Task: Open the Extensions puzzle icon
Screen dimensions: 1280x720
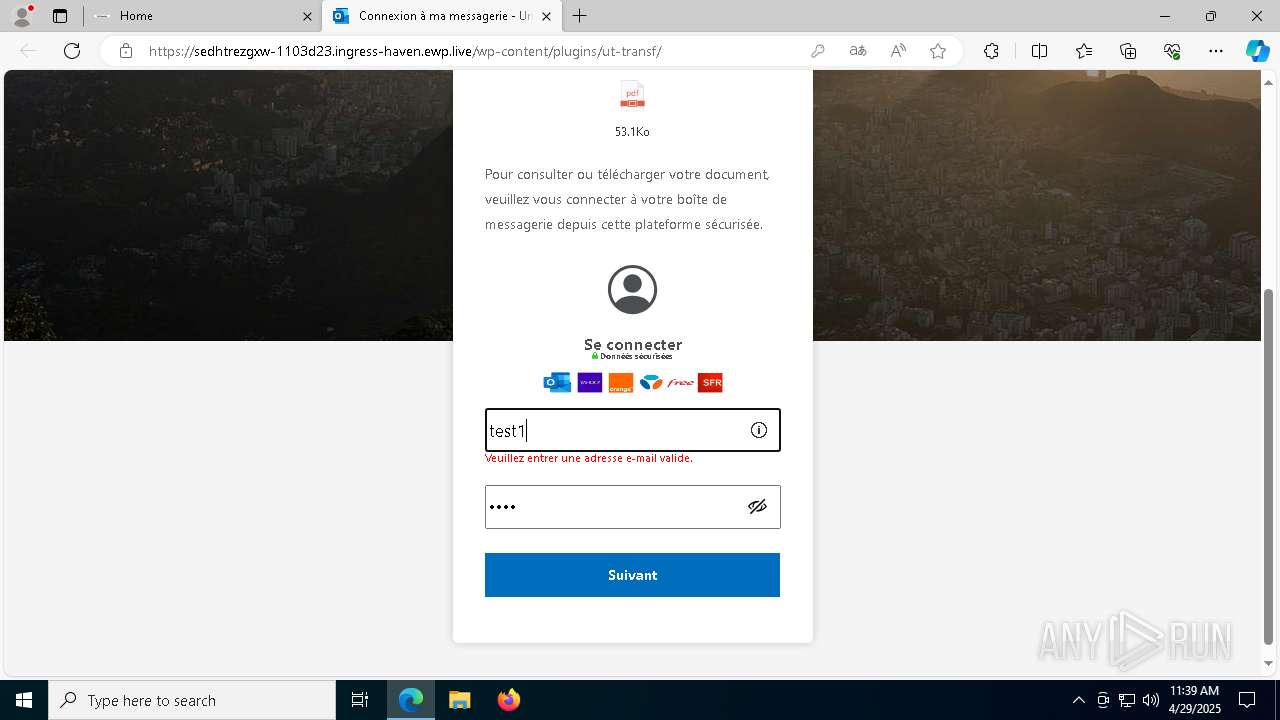Action: coord(991,51)
